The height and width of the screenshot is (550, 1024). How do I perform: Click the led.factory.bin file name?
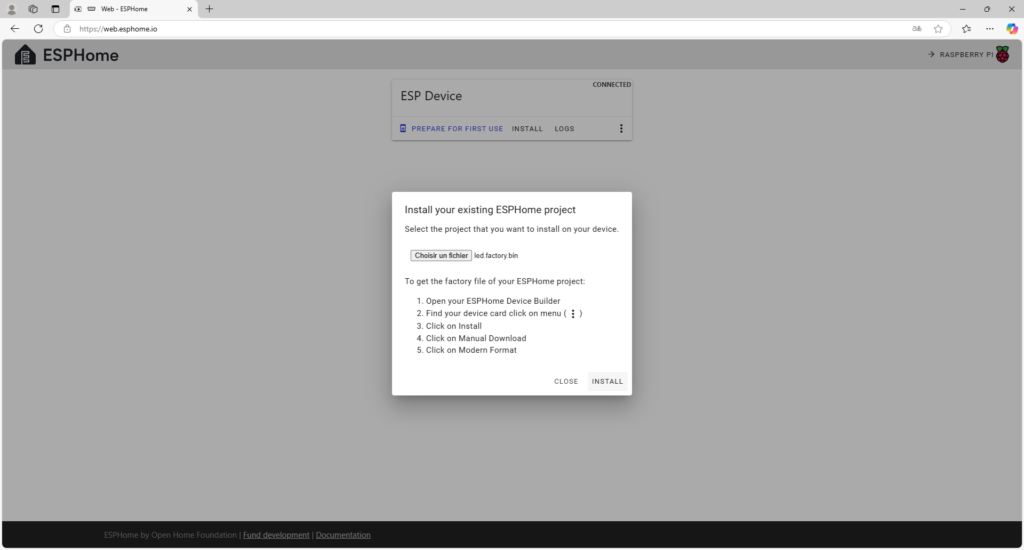pyautogui.click(x=496, y=255)
